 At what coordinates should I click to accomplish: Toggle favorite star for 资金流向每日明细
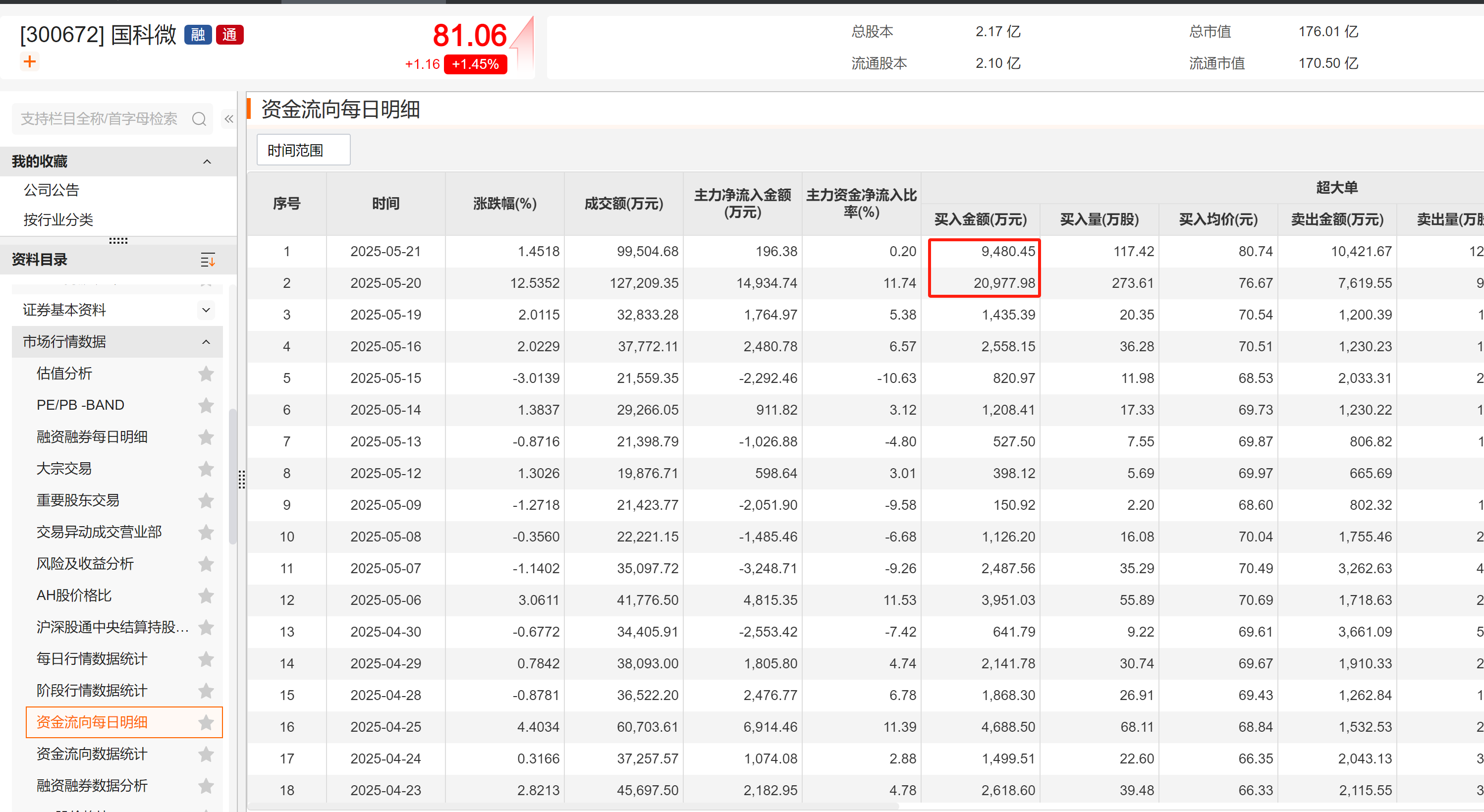206,722
